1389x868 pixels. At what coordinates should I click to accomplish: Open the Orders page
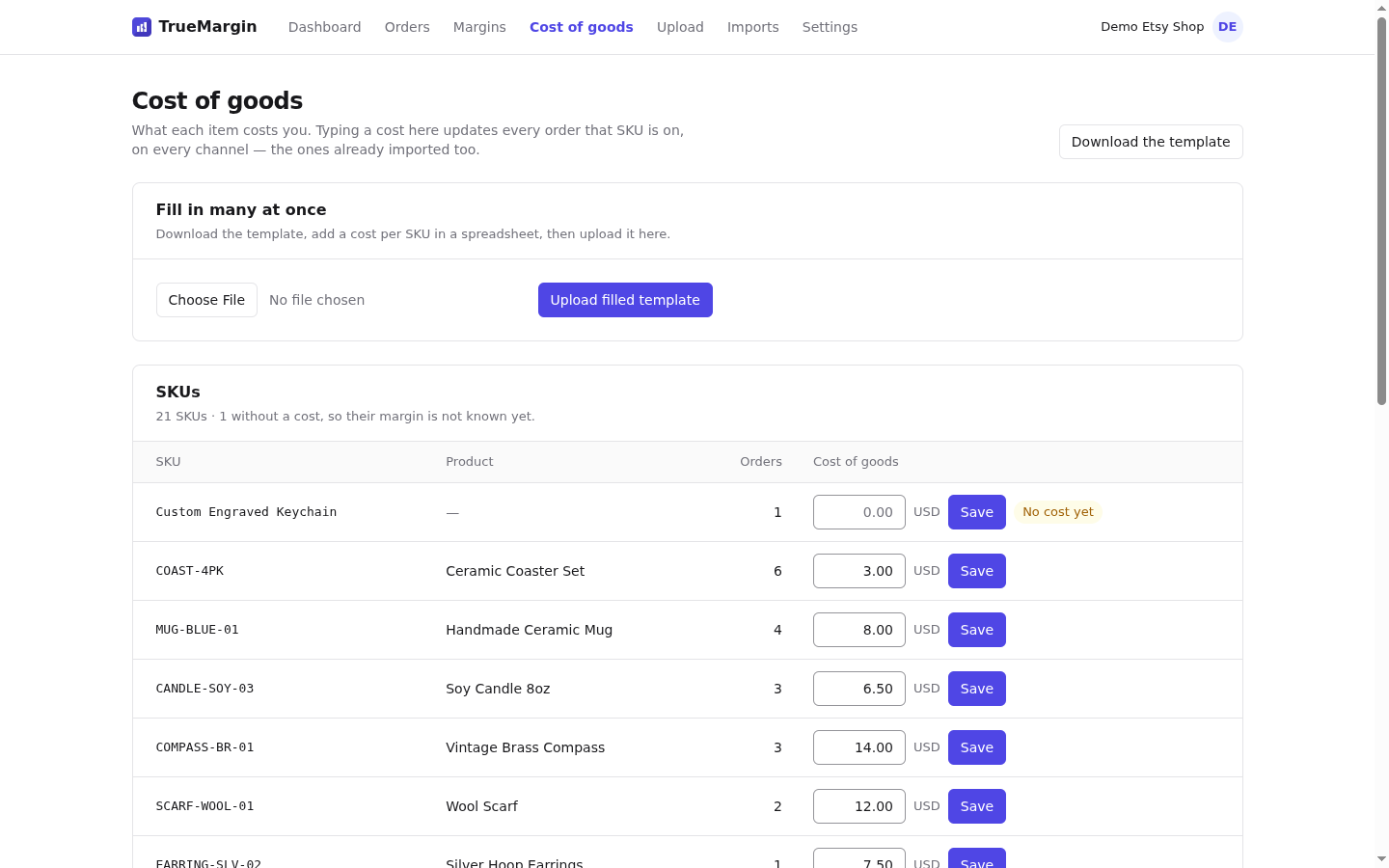coord(407,27)
